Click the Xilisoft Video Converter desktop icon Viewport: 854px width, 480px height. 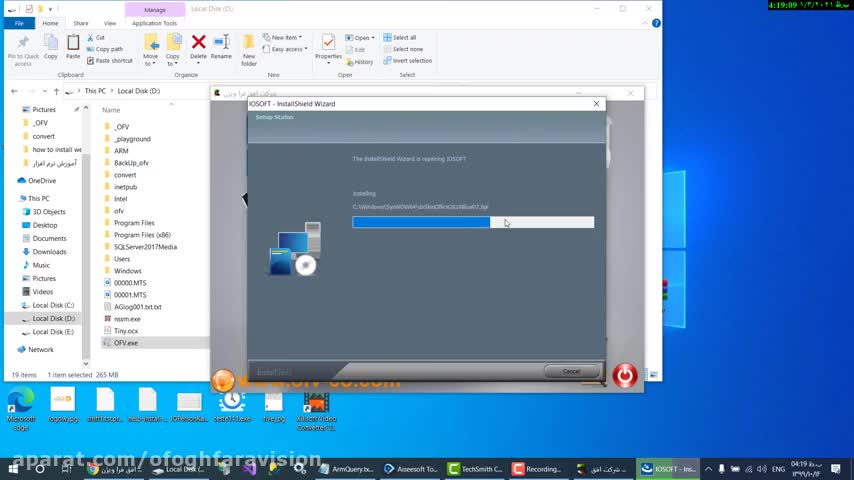(x=316, y=407)
